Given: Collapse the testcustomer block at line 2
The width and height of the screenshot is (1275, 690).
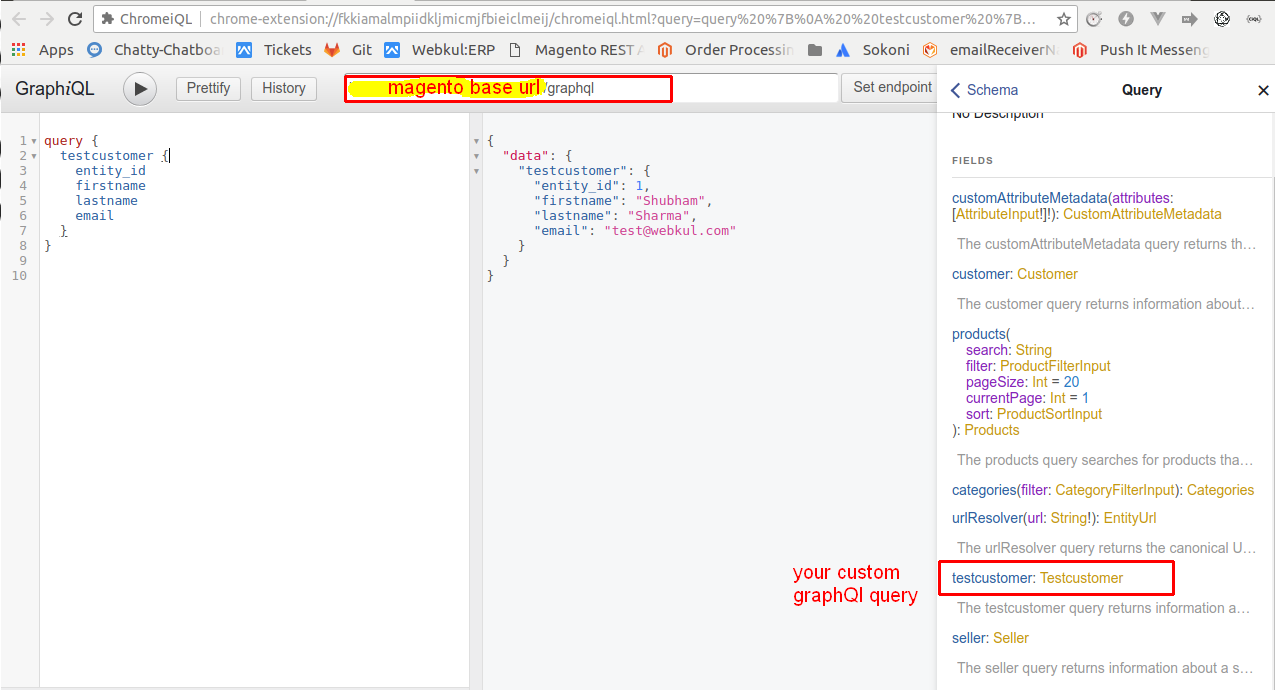Looking at the screenshot, I should [x=35, y=156].
